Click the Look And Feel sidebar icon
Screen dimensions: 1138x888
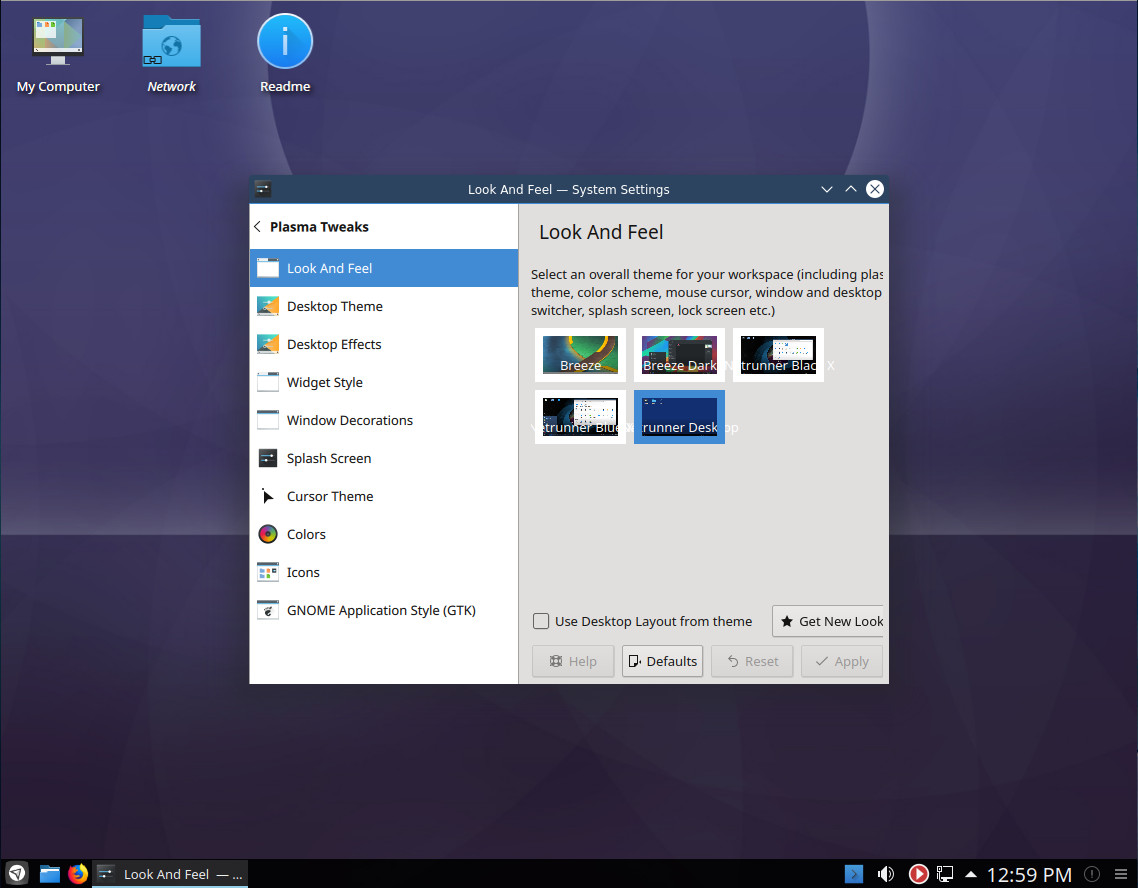pos(268,268)
